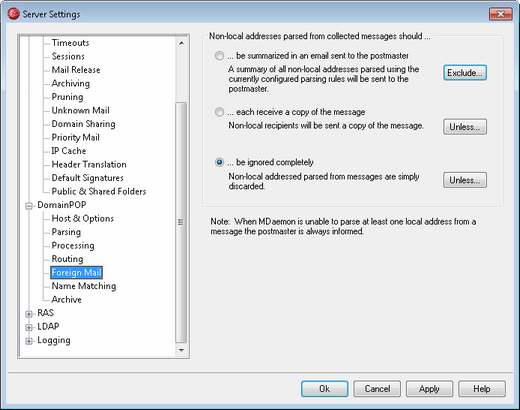The width and height of the screenshot is (520, 410).
Task: Open Public & Shared Folders settings
Action: click(99, 191)
